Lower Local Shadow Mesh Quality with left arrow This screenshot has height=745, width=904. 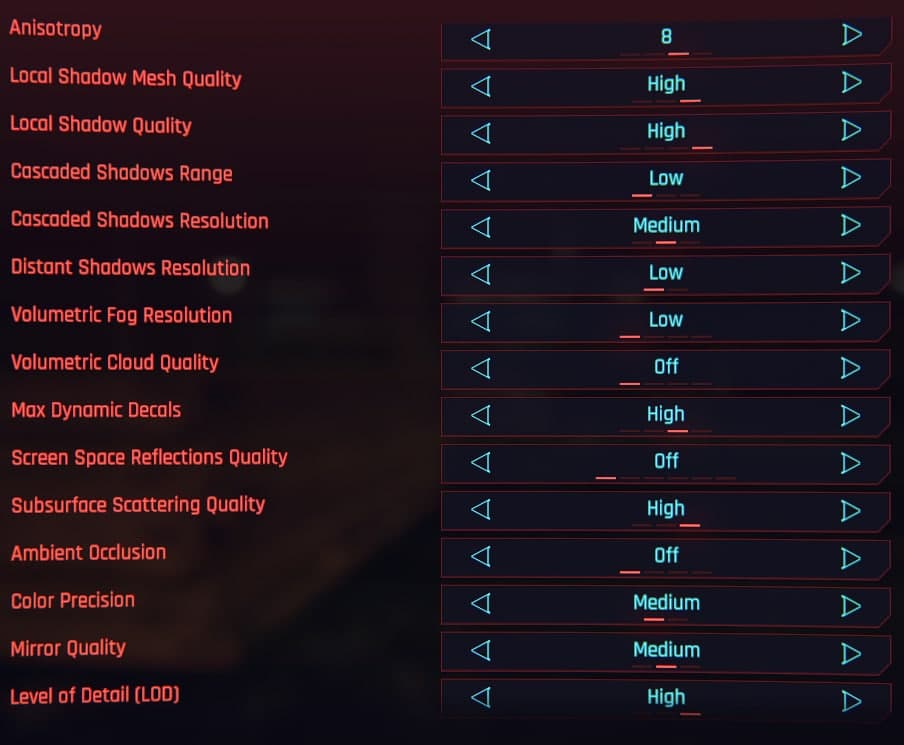pyautogui.click(x=481, y=86)
